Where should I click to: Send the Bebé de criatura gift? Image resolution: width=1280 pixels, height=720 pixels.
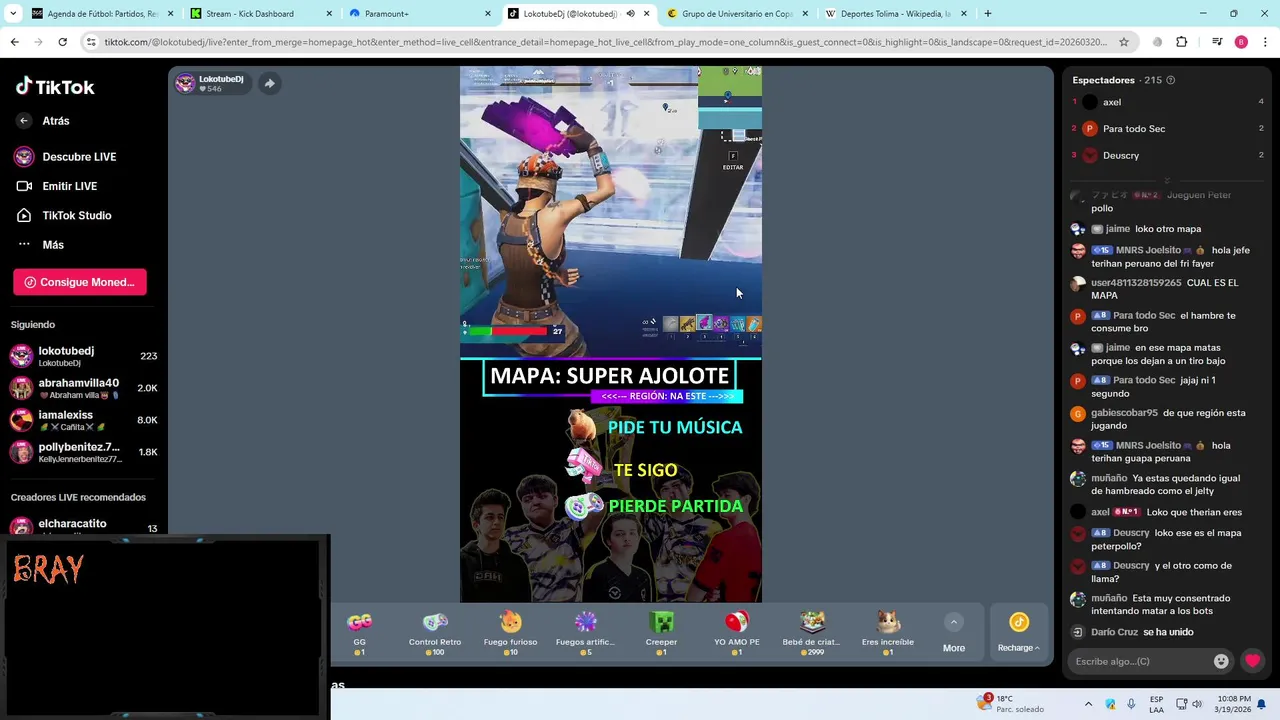coord(812,634)
